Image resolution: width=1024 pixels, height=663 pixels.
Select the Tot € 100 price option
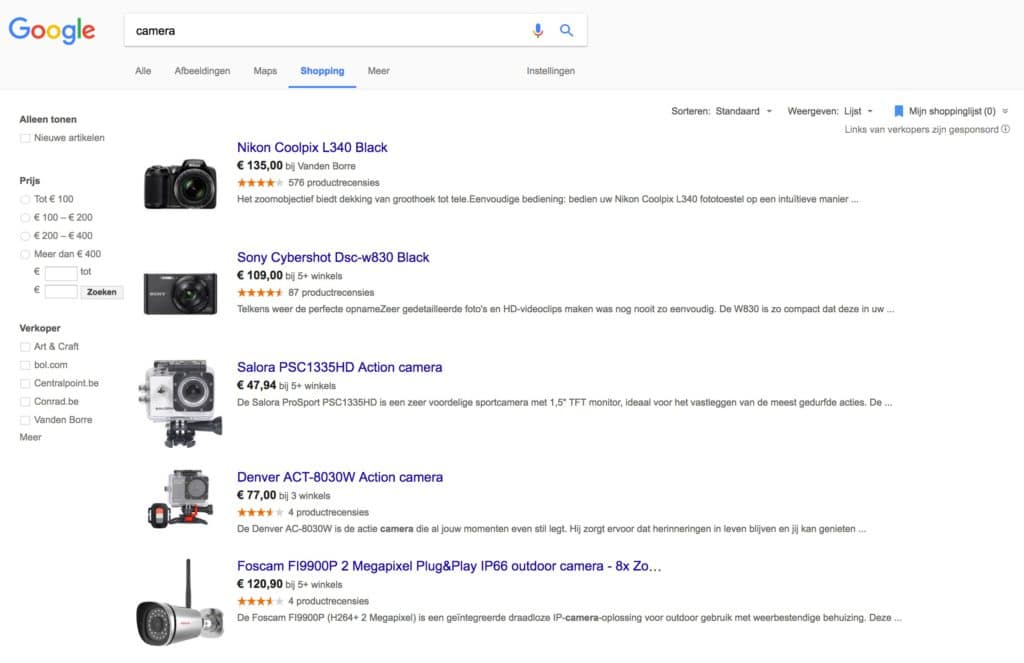[25, 199]
